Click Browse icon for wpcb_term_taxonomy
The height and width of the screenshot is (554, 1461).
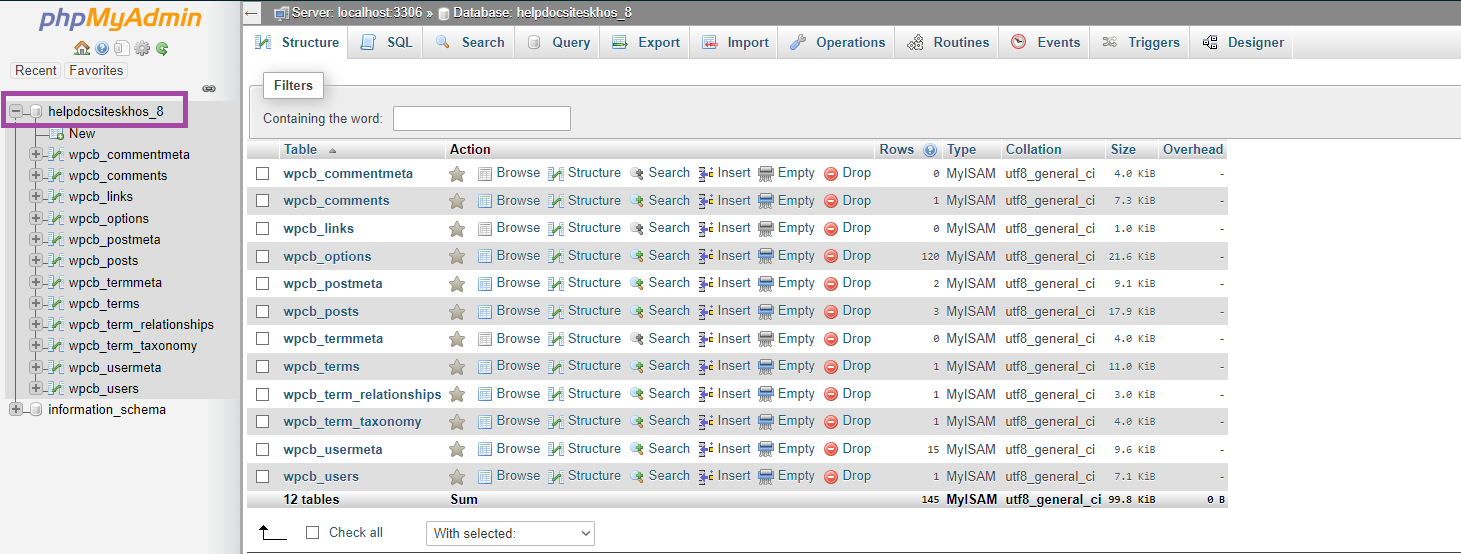[485, 421]
